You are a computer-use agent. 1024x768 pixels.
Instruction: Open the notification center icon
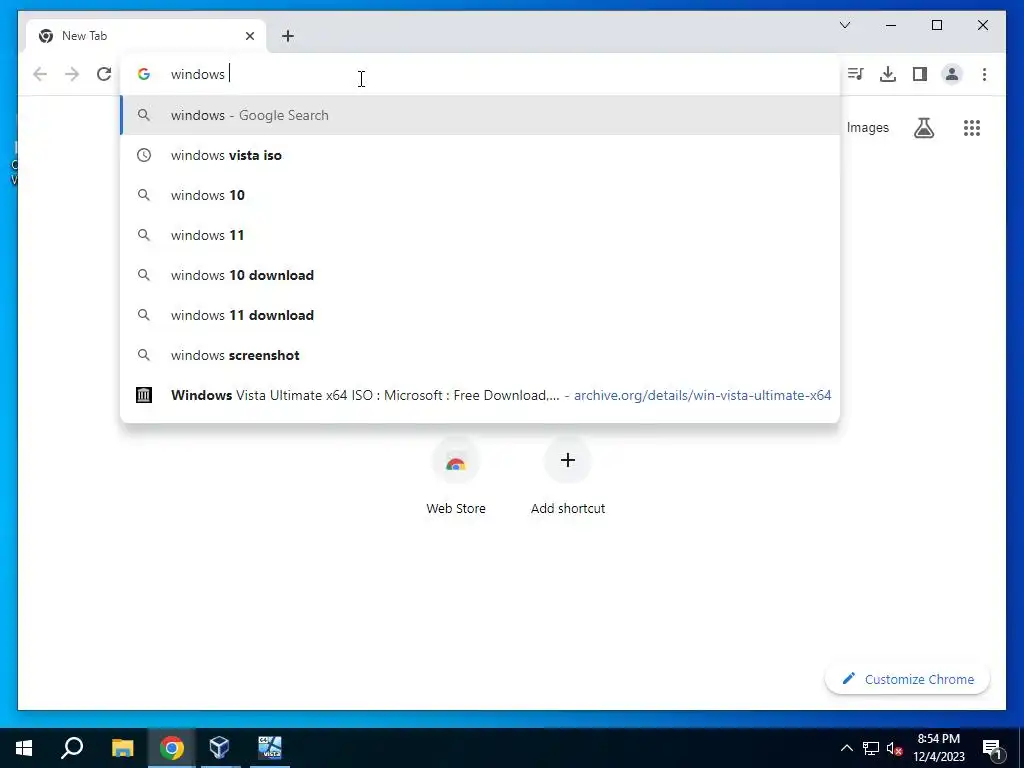[x=992, y=749]
